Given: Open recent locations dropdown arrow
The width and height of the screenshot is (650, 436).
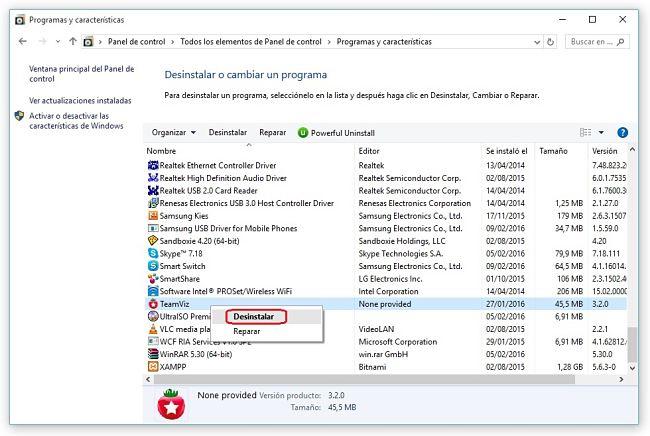Looking at the screenshot, I should pos(58,41).
